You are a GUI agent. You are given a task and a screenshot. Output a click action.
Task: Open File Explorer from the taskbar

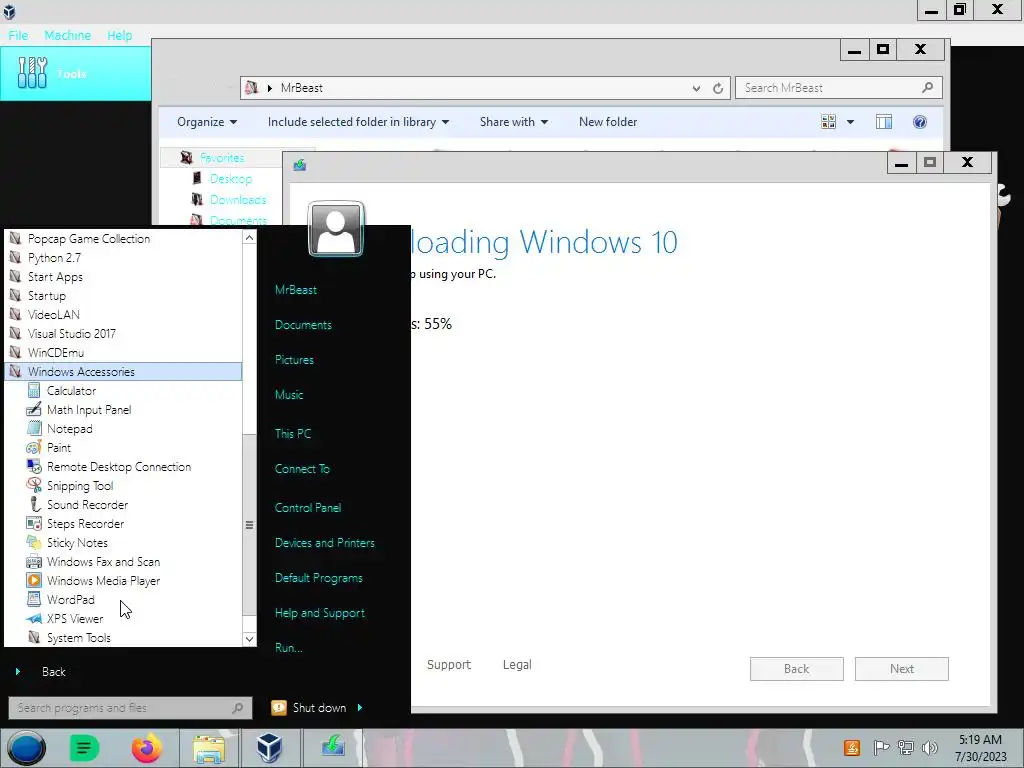tap(209, 748)
